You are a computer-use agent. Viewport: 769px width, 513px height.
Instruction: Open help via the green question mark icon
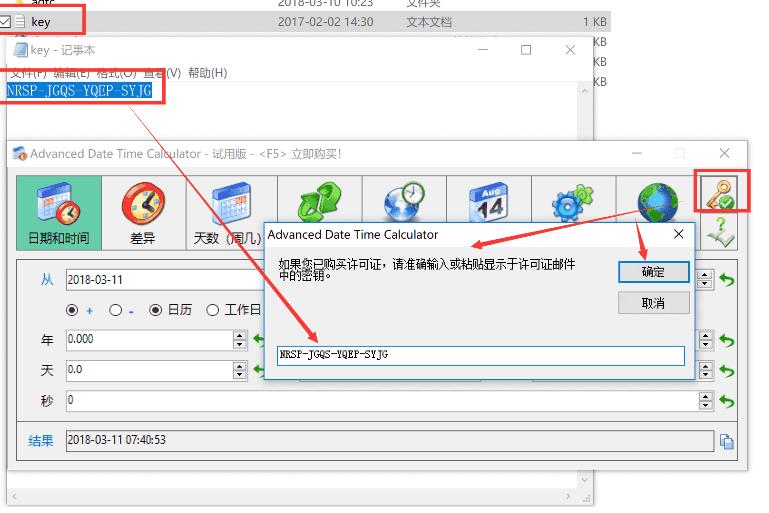coord(719,231)
